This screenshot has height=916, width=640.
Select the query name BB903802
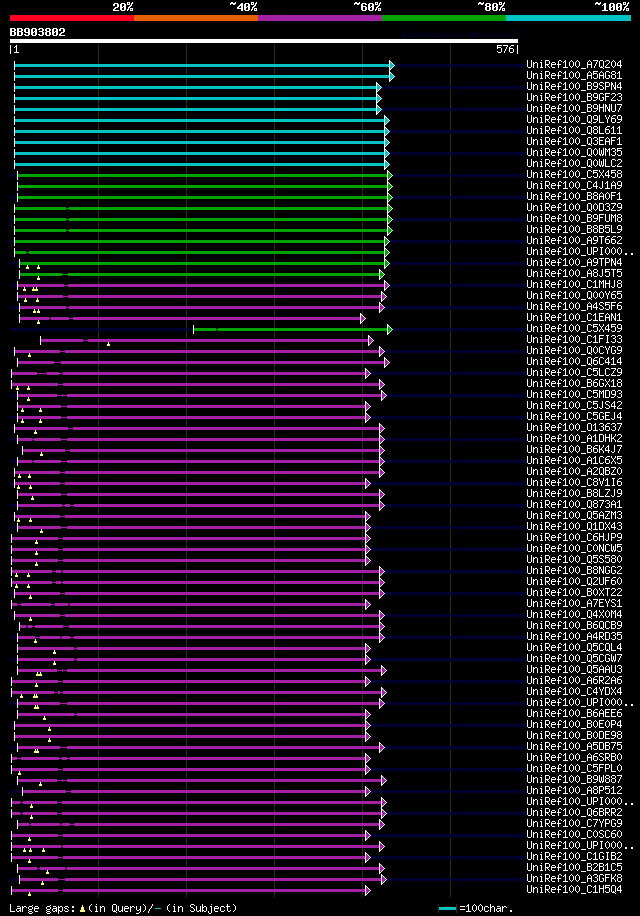click(x=37, y=32)
